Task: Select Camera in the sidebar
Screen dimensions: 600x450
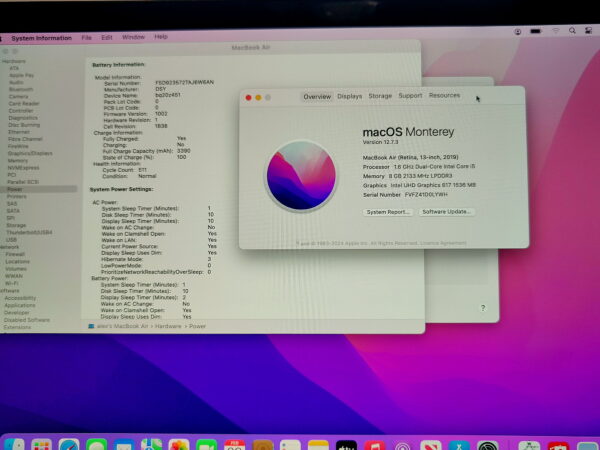Action: 18,96
